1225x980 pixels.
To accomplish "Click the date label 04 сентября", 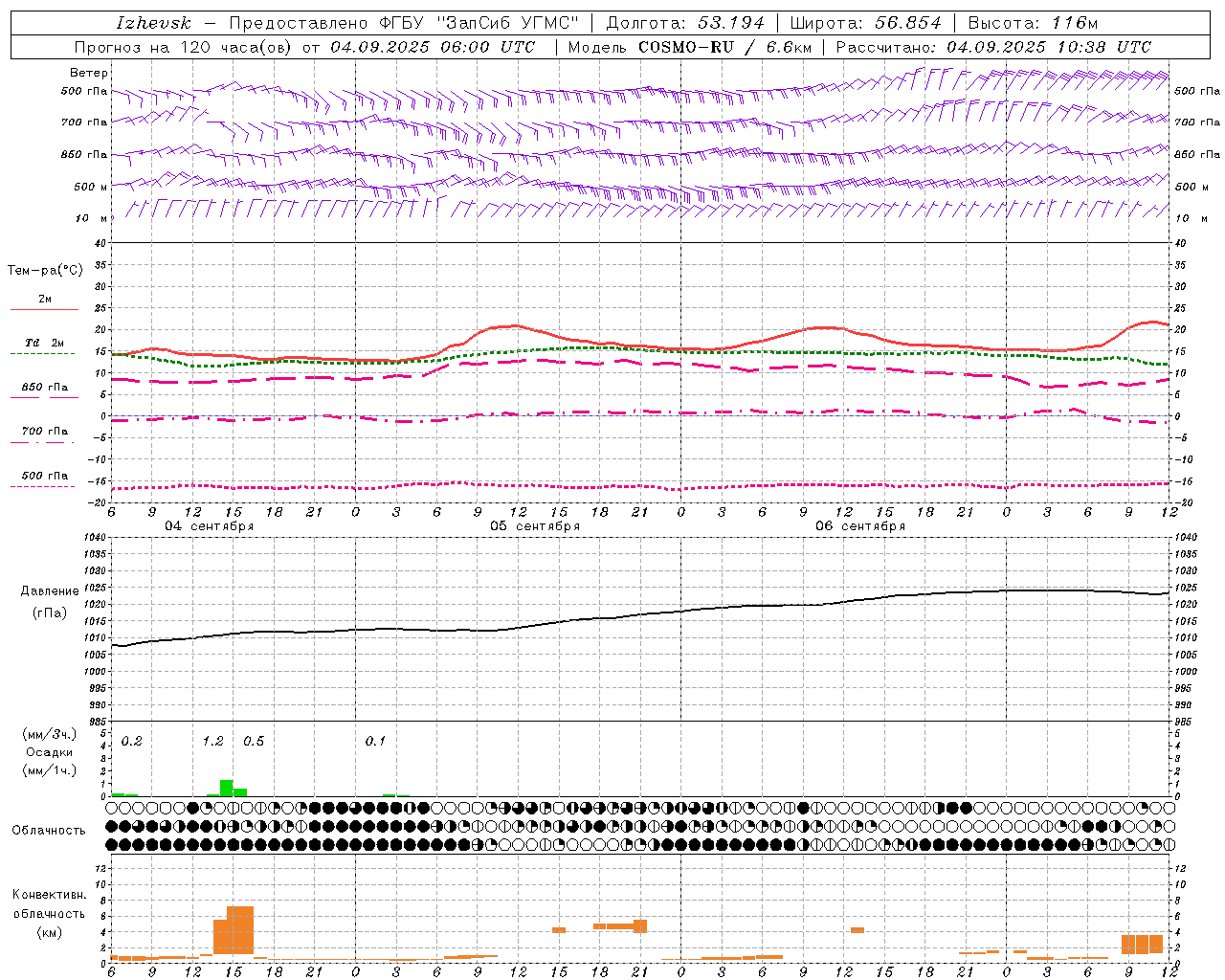I will pos(209,526).
